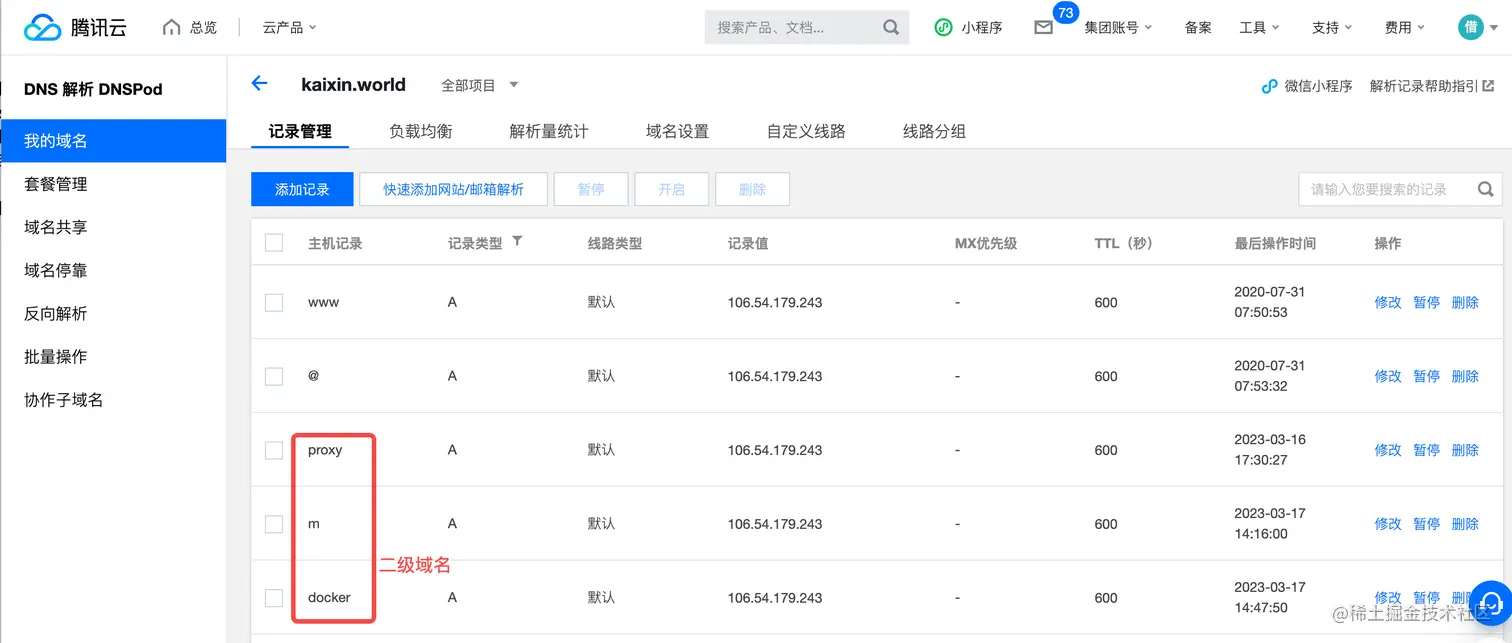Click 暂停 for the proxy record
1512x643 pixels.
(1426, 450)
